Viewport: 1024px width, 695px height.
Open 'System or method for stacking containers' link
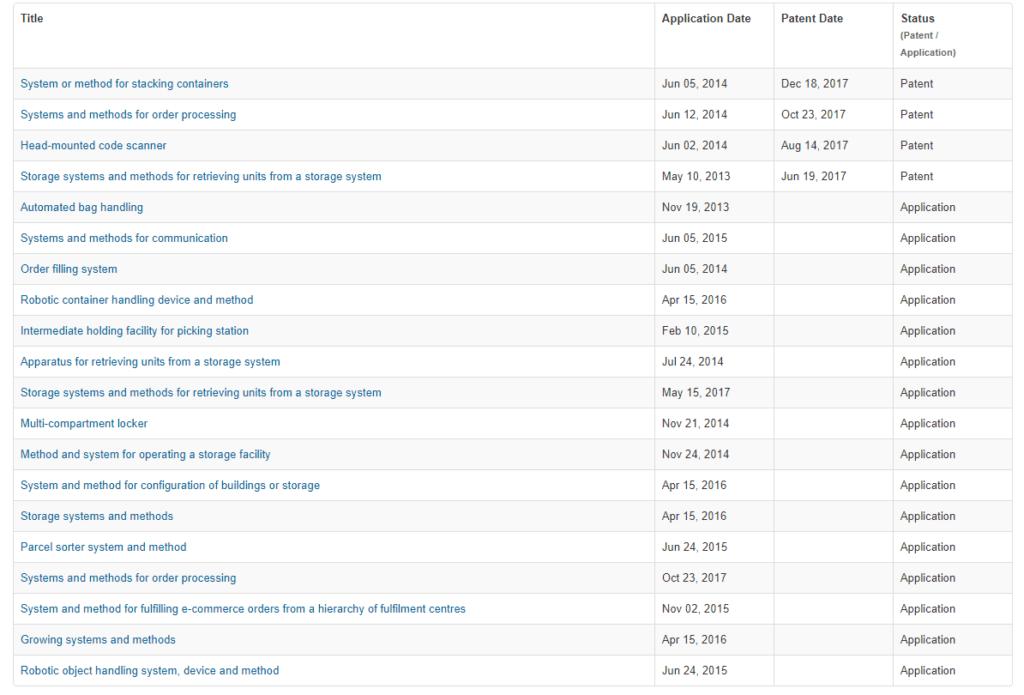pos(124,84)
